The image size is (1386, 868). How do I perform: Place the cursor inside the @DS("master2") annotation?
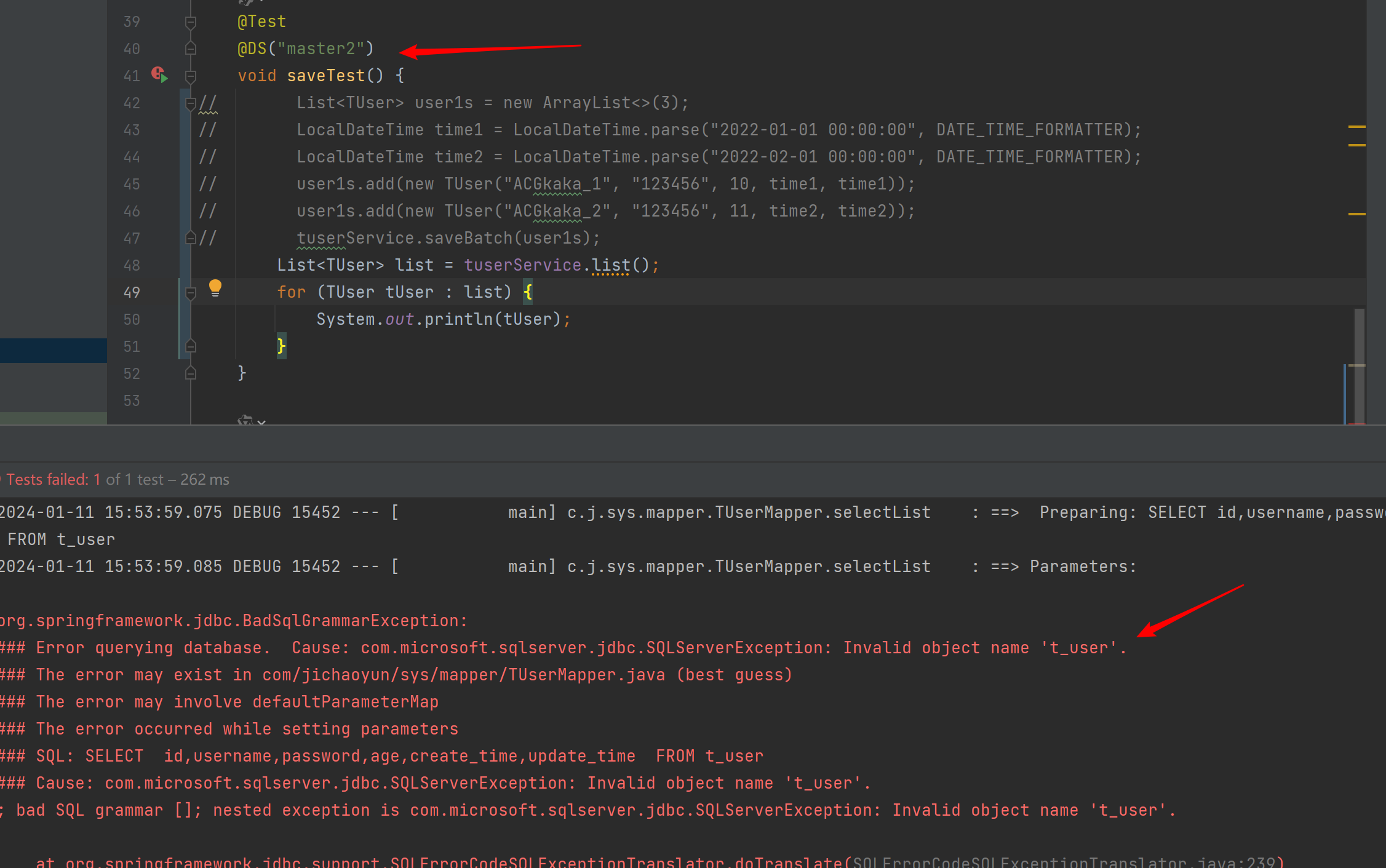pyautogui.click(x=306, y=48)
